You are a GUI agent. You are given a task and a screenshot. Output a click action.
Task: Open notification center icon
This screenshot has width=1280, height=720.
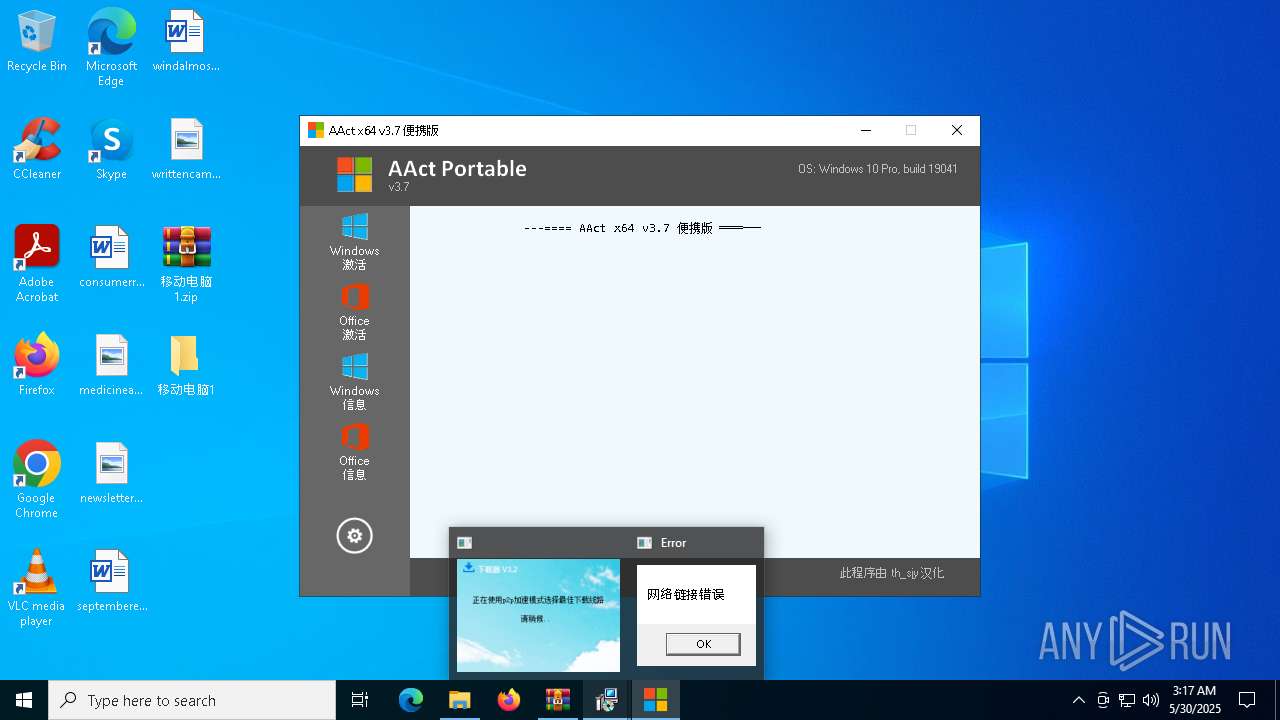click(x=1247, y=700)
